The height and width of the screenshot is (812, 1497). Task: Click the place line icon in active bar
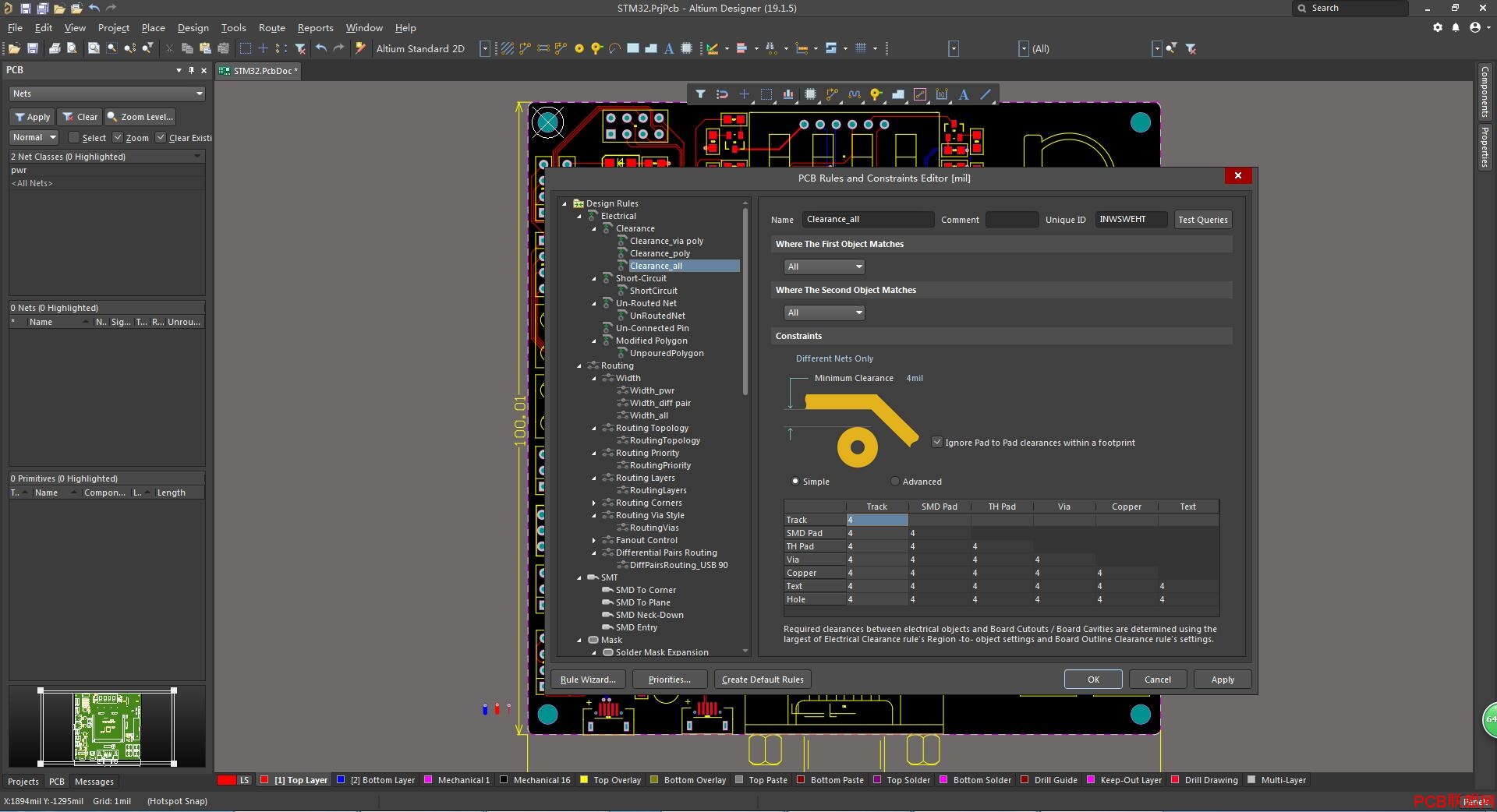pyautogui.click(x=986, y=94)
